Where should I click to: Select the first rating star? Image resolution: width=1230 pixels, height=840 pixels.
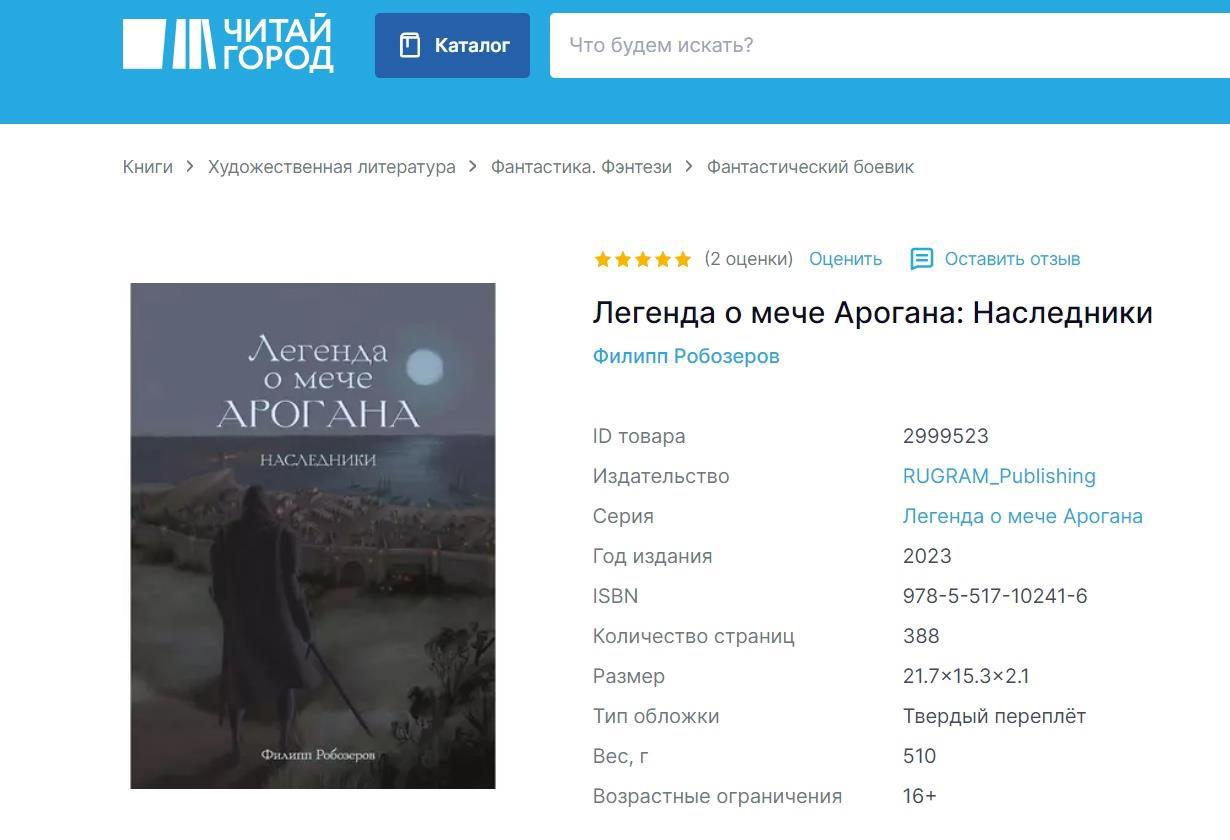[x=603, y=260]
